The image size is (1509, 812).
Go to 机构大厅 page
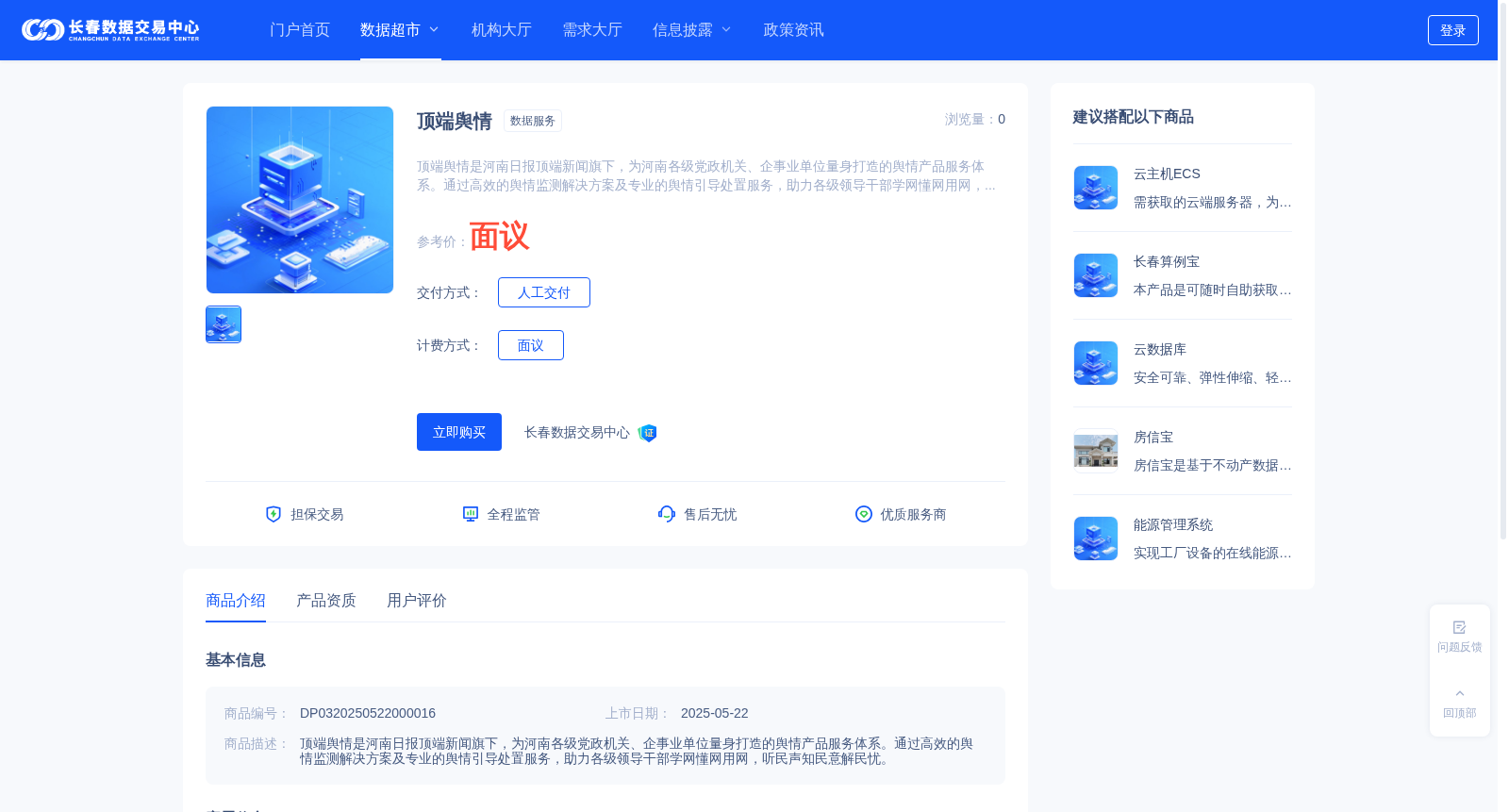(x=502, y=30)
